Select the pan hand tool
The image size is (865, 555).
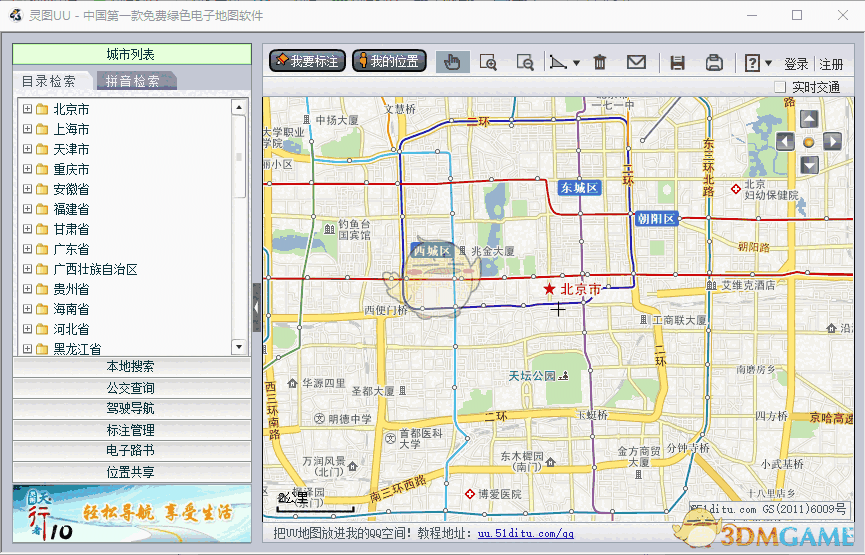[452, 62]
